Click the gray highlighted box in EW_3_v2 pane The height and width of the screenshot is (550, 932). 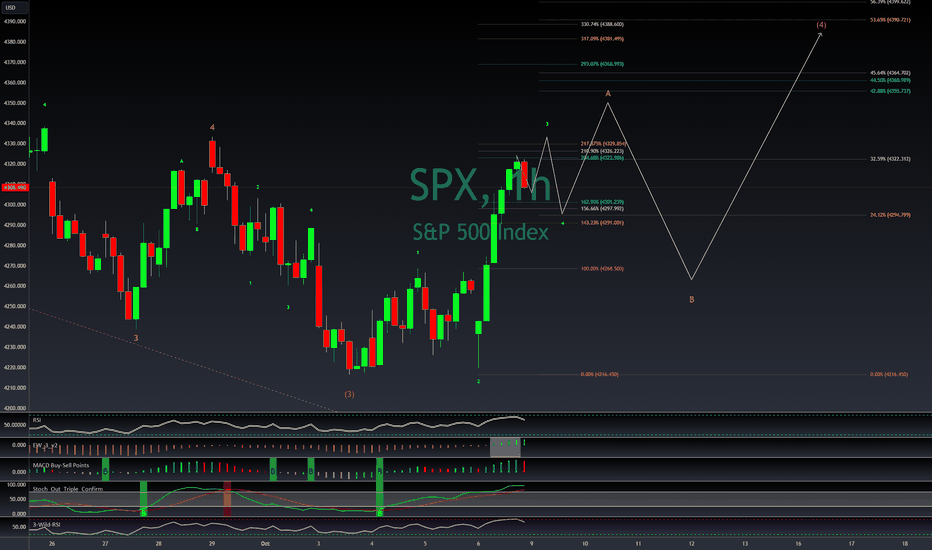505,447
